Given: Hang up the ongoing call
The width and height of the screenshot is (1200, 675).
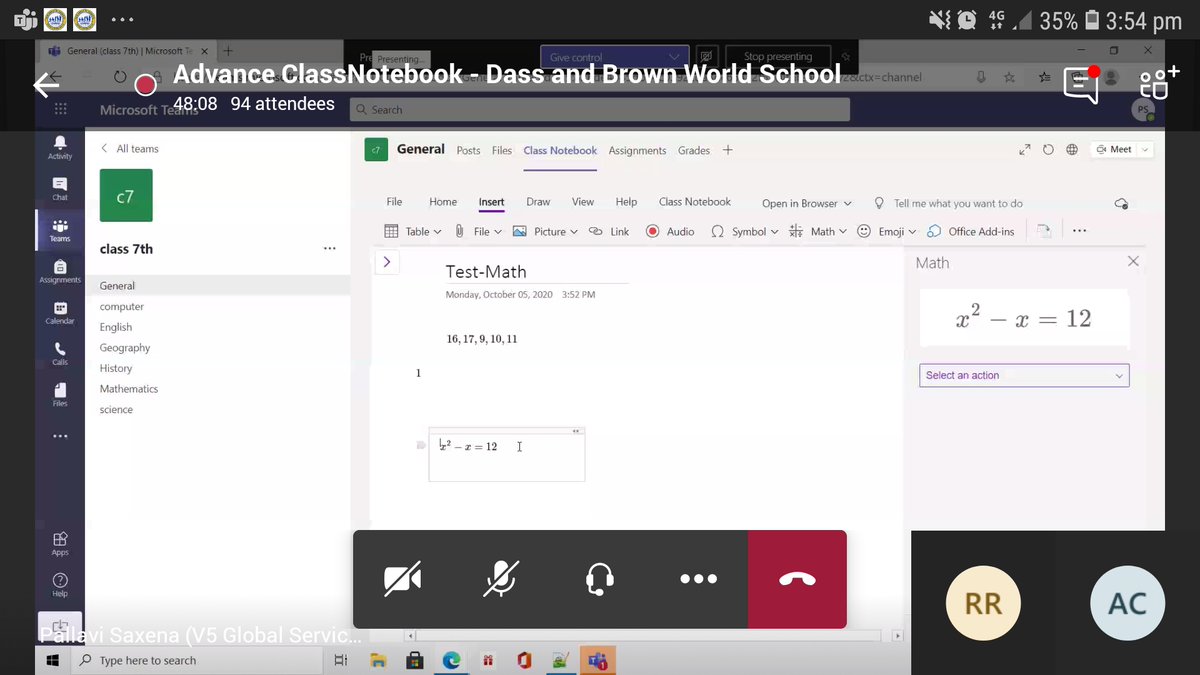Looking at the screenshot, I should click(x=797, y=579).
